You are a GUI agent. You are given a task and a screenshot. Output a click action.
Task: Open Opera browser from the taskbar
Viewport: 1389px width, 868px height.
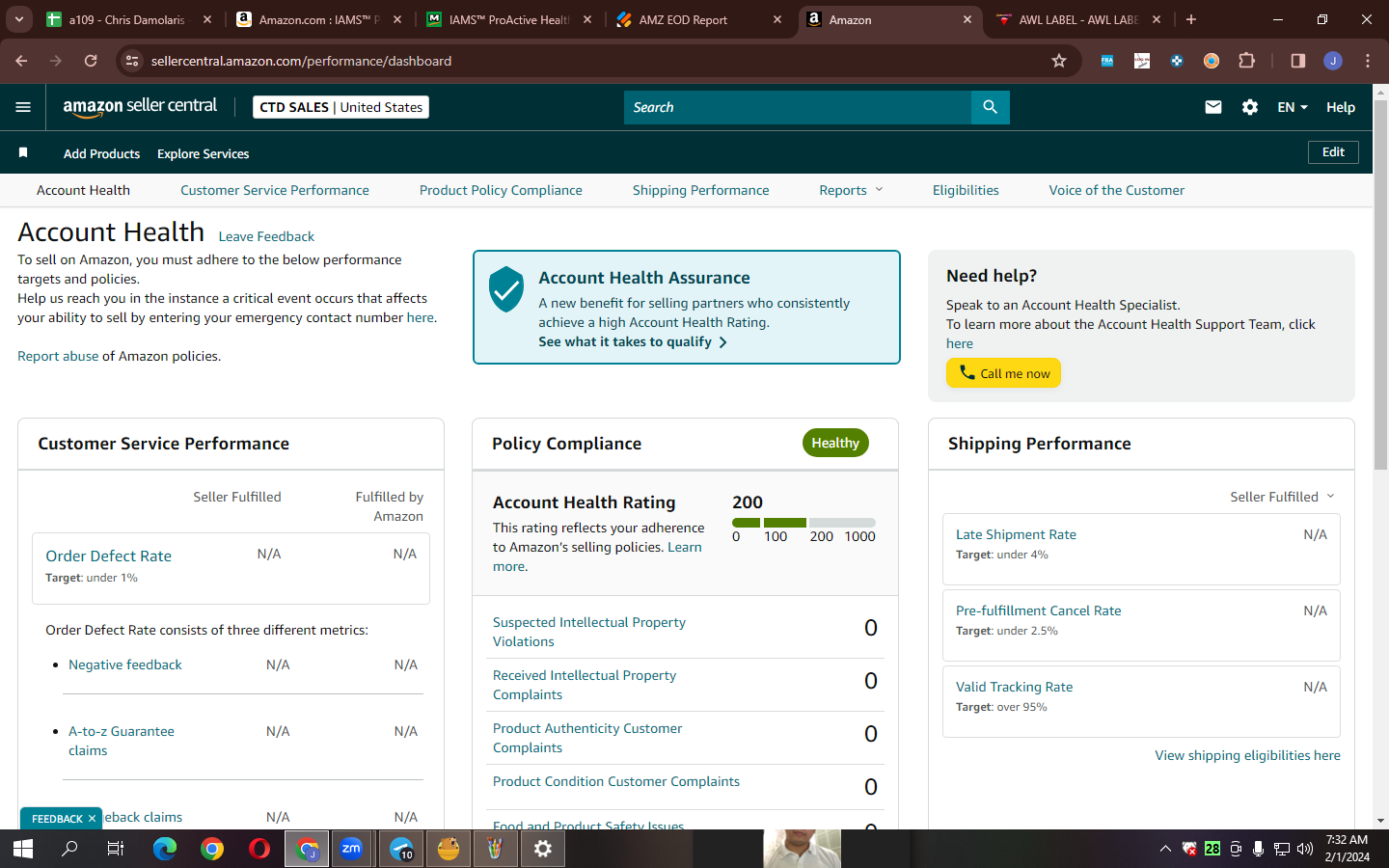click(259, 849)
